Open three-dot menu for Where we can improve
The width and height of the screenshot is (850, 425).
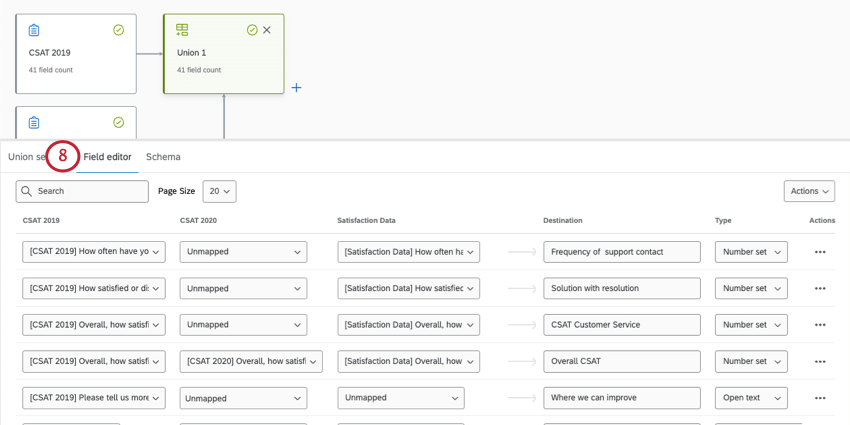[x=820, y=398]
